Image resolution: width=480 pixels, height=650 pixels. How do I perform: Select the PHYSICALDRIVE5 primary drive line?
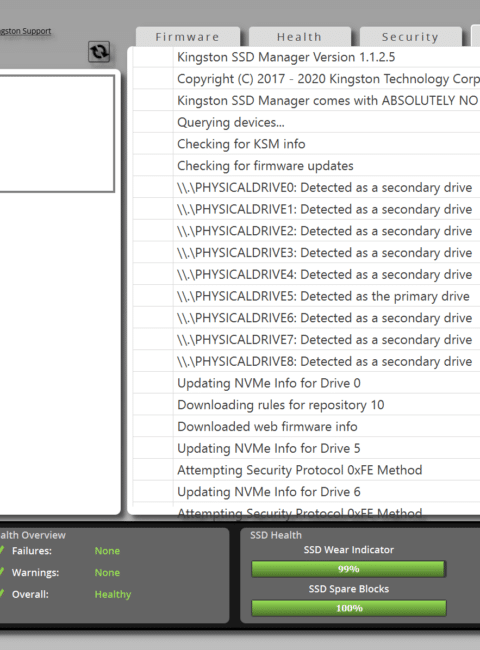point(306,296)
